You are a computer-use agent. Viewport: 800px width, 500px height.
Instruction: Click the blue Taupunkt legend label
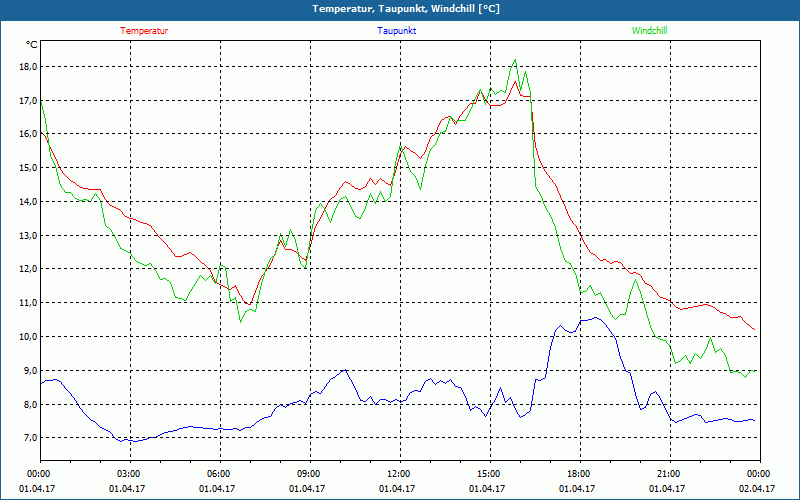396,31
